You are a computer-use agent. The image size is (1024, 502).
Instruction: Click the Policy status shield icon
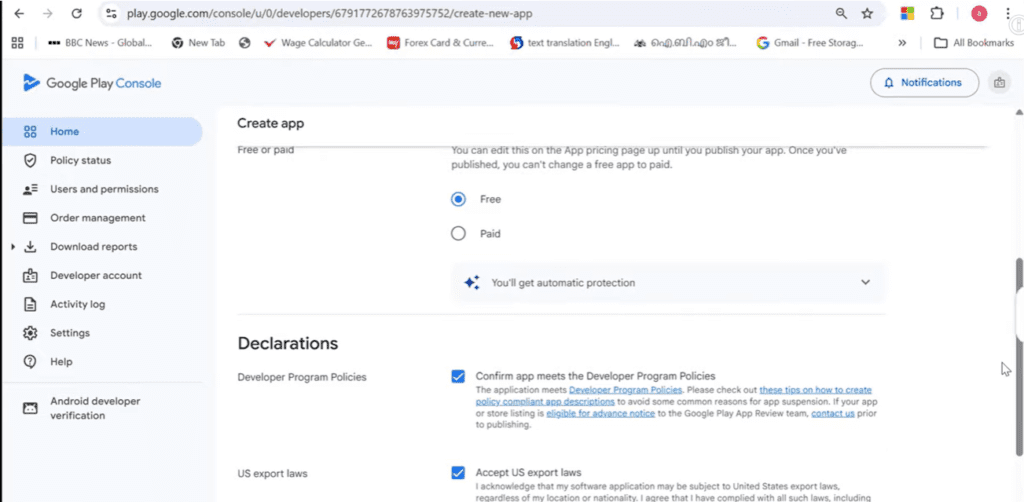30,160
